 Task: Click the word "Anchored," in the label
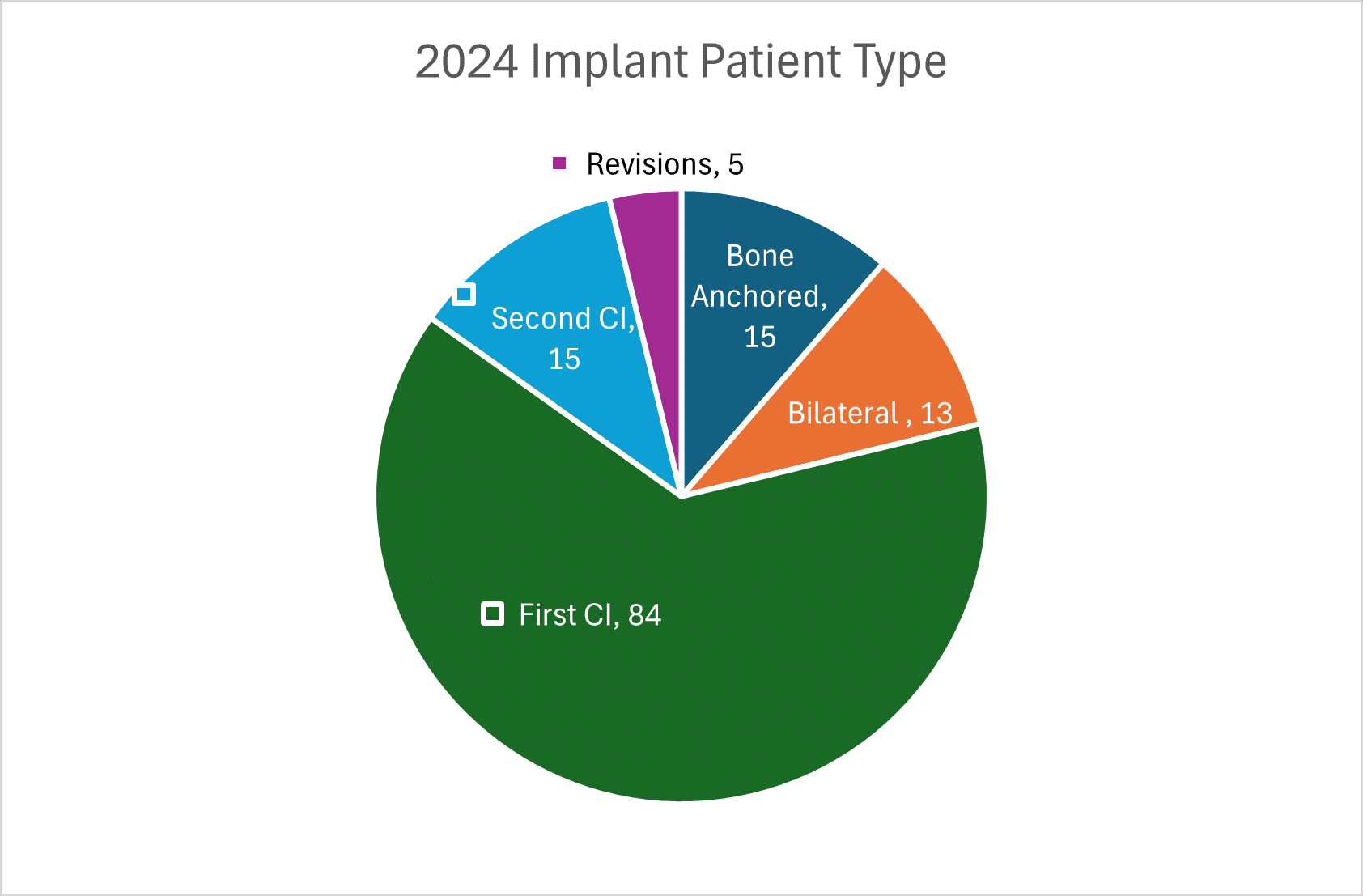coord(759,296)
